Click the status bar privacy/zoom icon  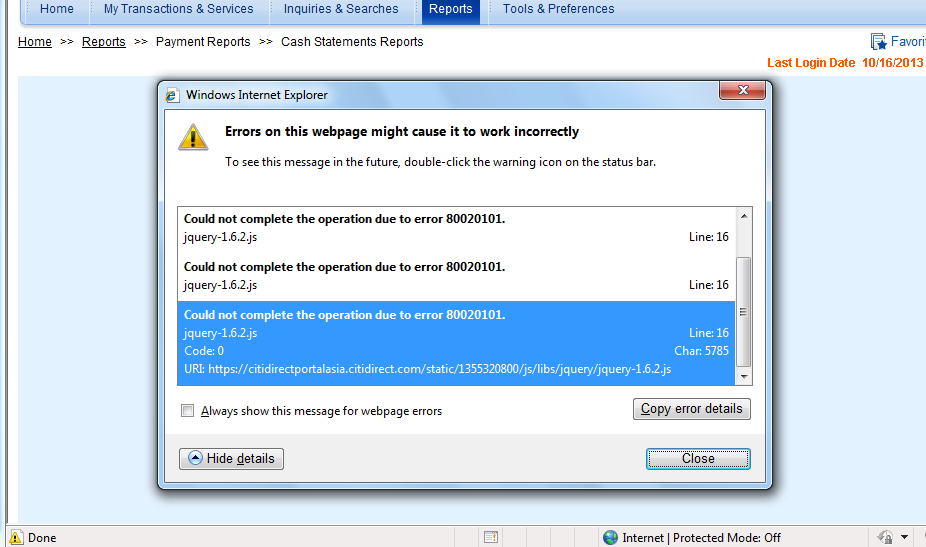pyautogui.click(x=885, y=537)
